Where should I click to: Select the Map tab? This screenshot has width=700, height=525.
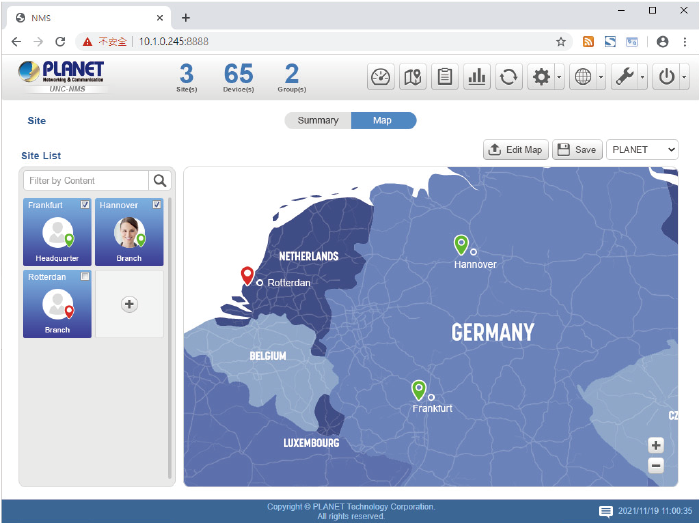(383, 121)
